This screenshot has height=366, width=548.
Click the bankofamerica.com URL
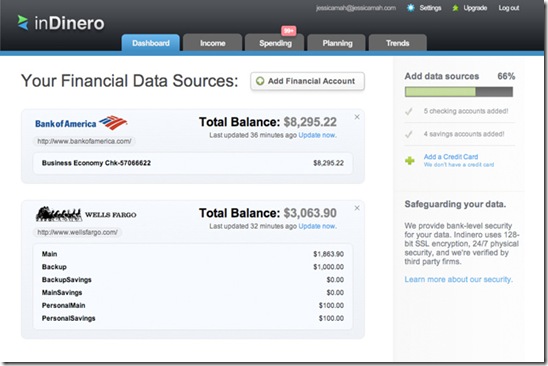click(x=85, y=141)
